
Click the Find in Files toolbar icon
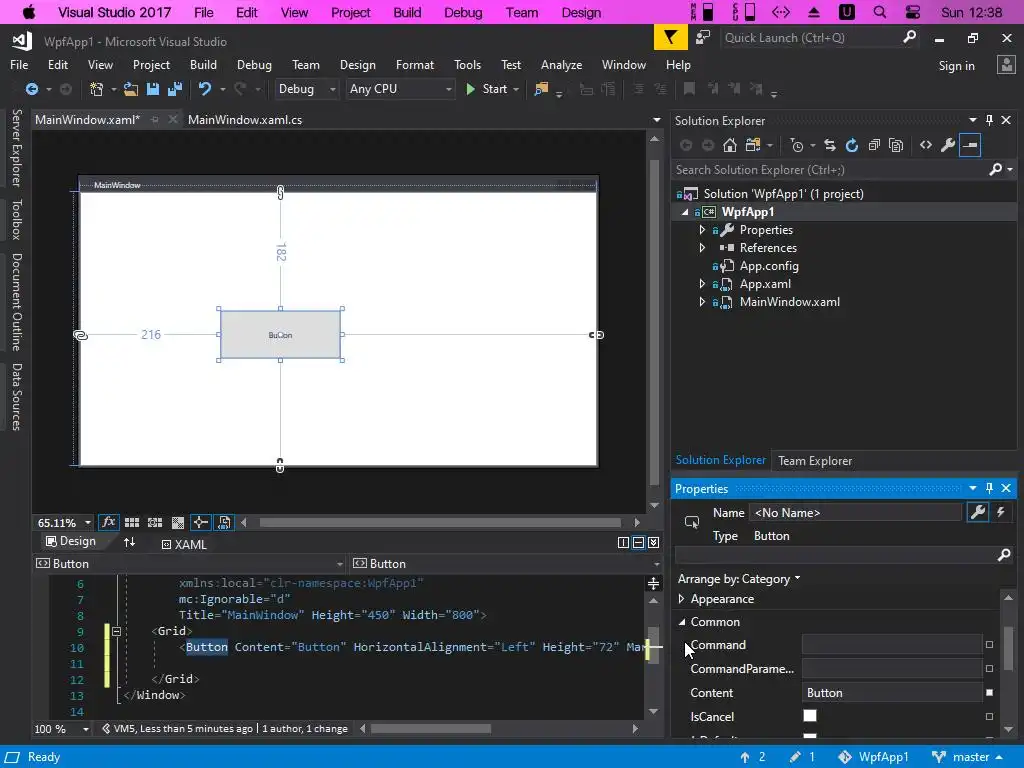(x=541, y=89)
